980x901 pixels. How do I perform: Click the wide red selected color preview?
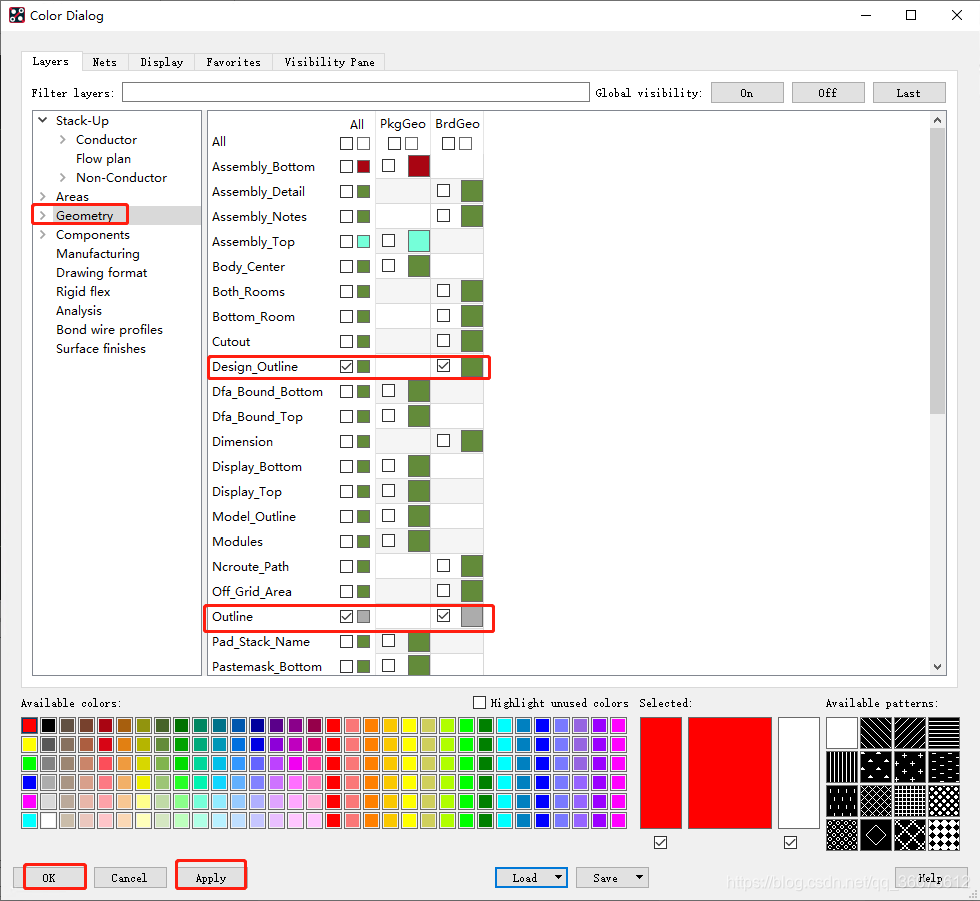coord(730,773)
